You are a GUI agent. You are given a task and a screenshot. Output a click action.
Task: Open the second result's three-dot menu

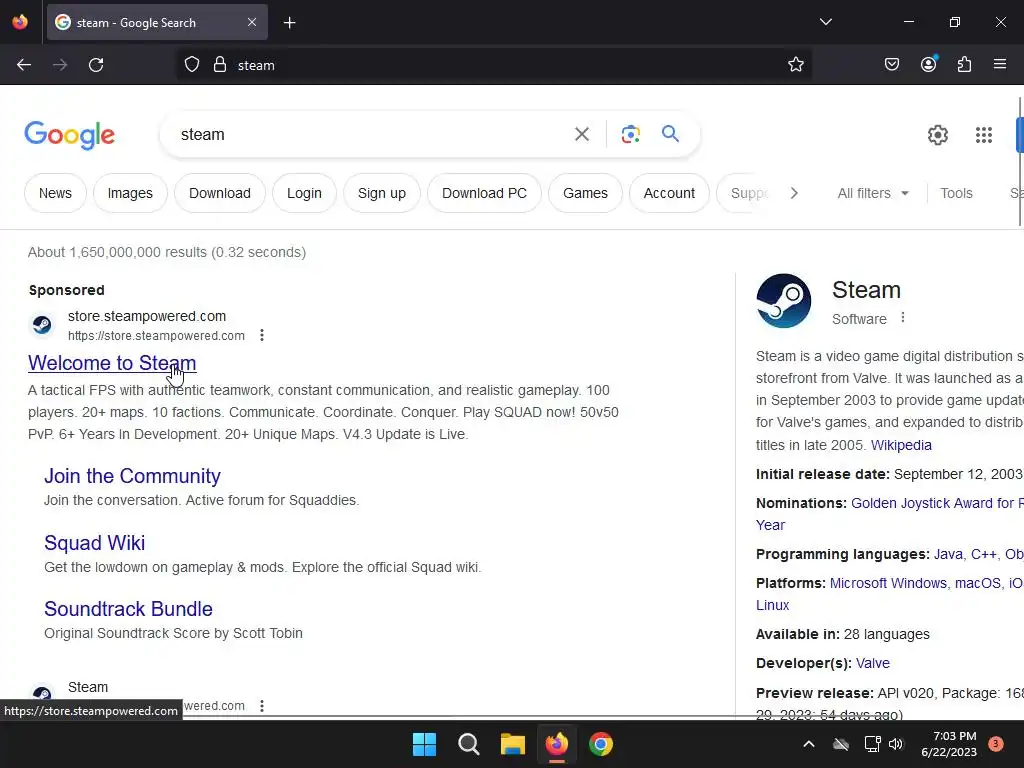(x=262, y=706)
